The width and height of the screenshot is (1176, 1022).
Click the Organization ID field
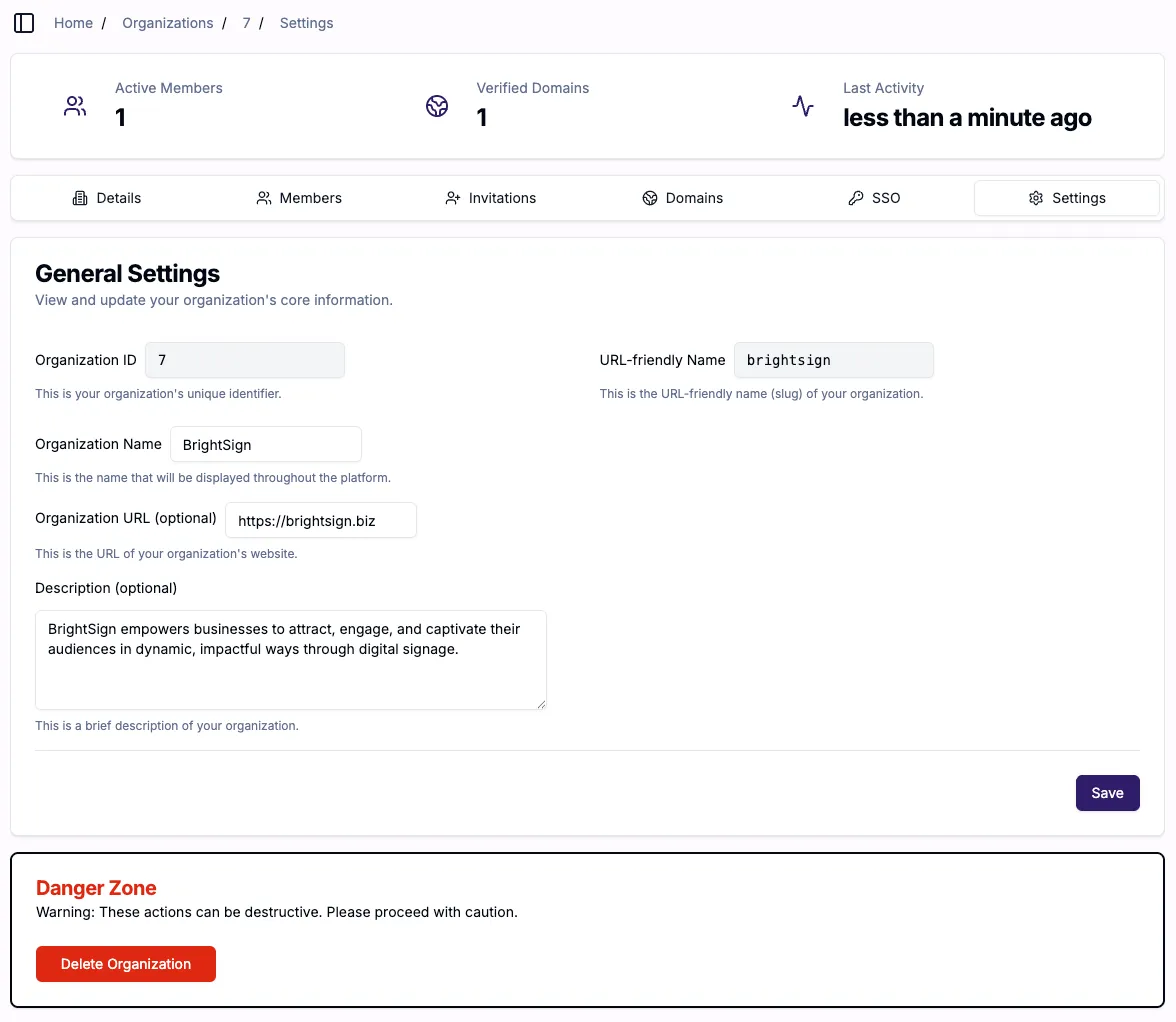(x=245, y=361)
